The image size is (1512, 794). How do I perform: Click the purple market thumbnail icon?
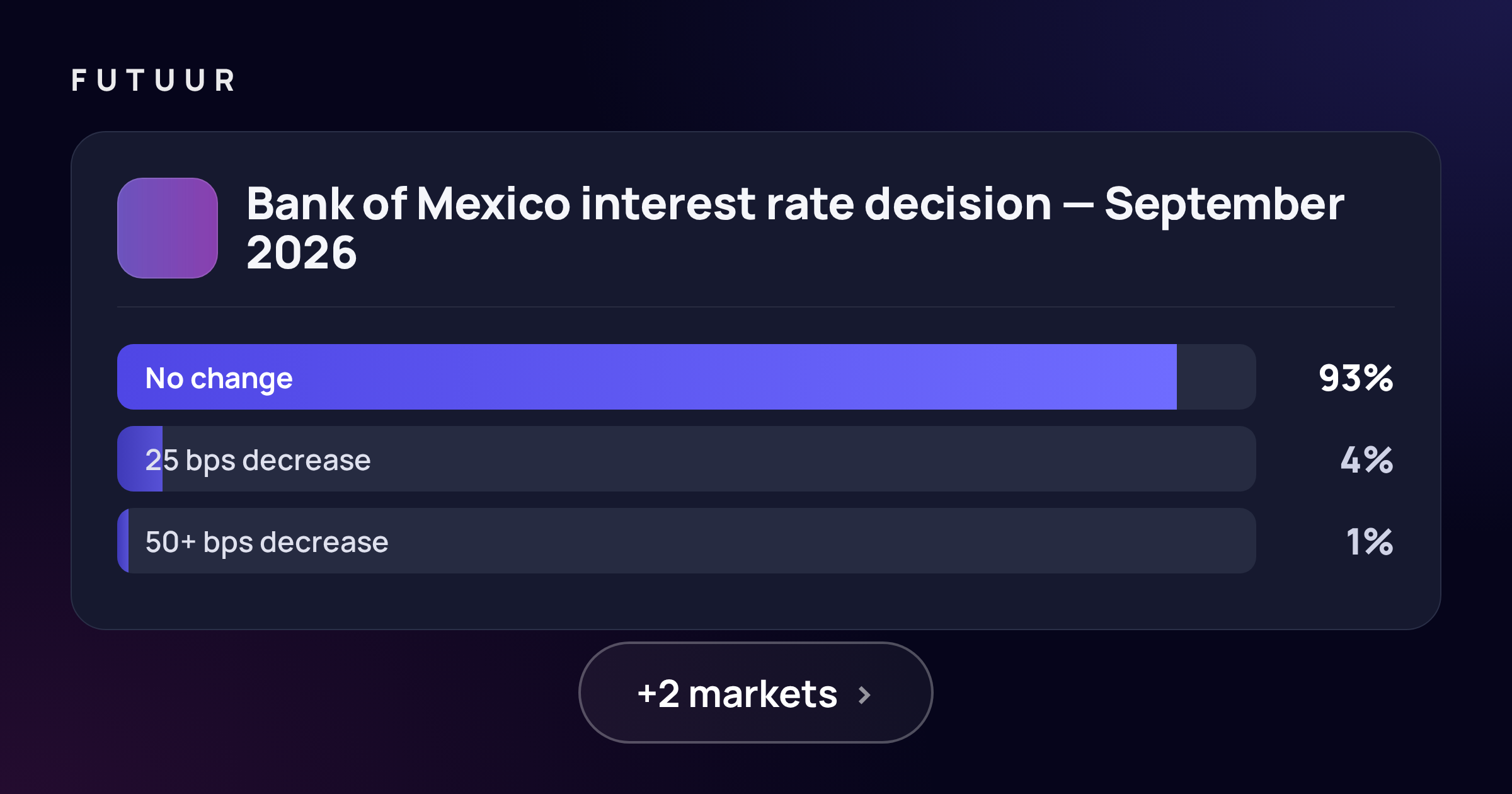tap(168, 228)
